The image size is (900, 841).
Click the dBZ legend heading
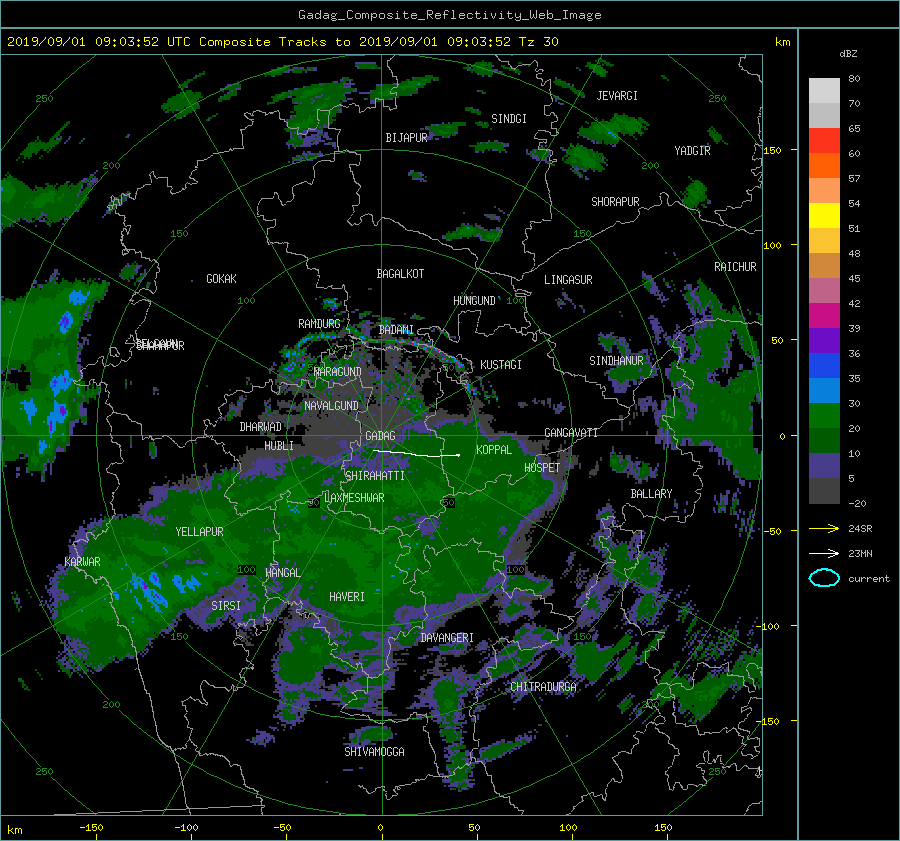[x=848, y=54]
